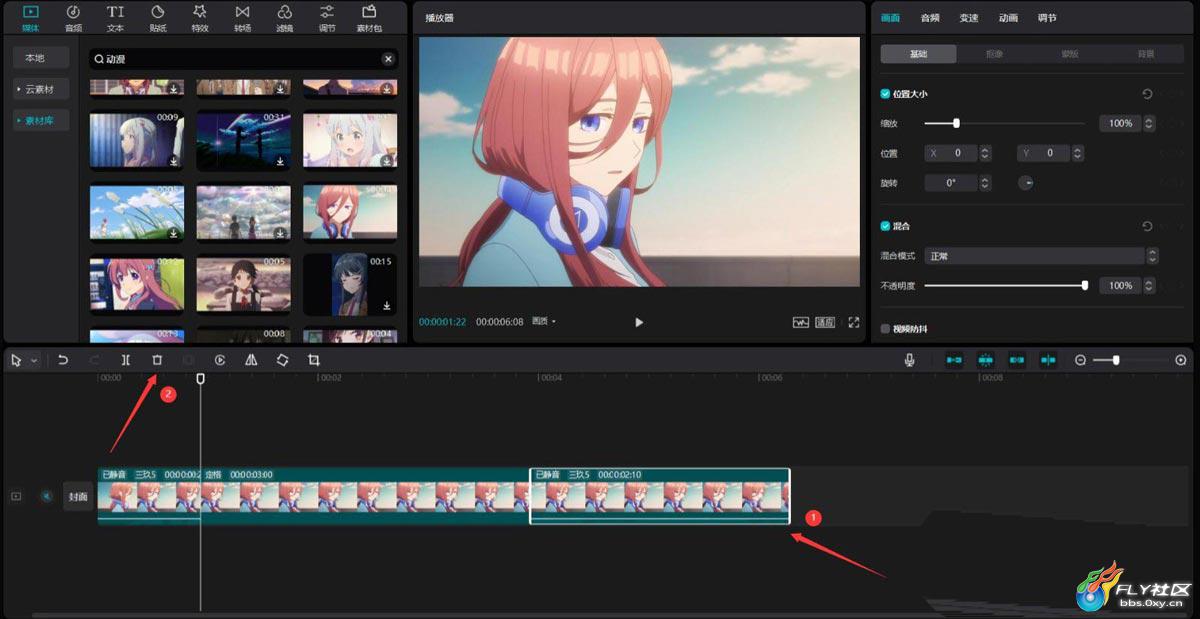Open the selection tool dropdown arrow

point(34,360)
